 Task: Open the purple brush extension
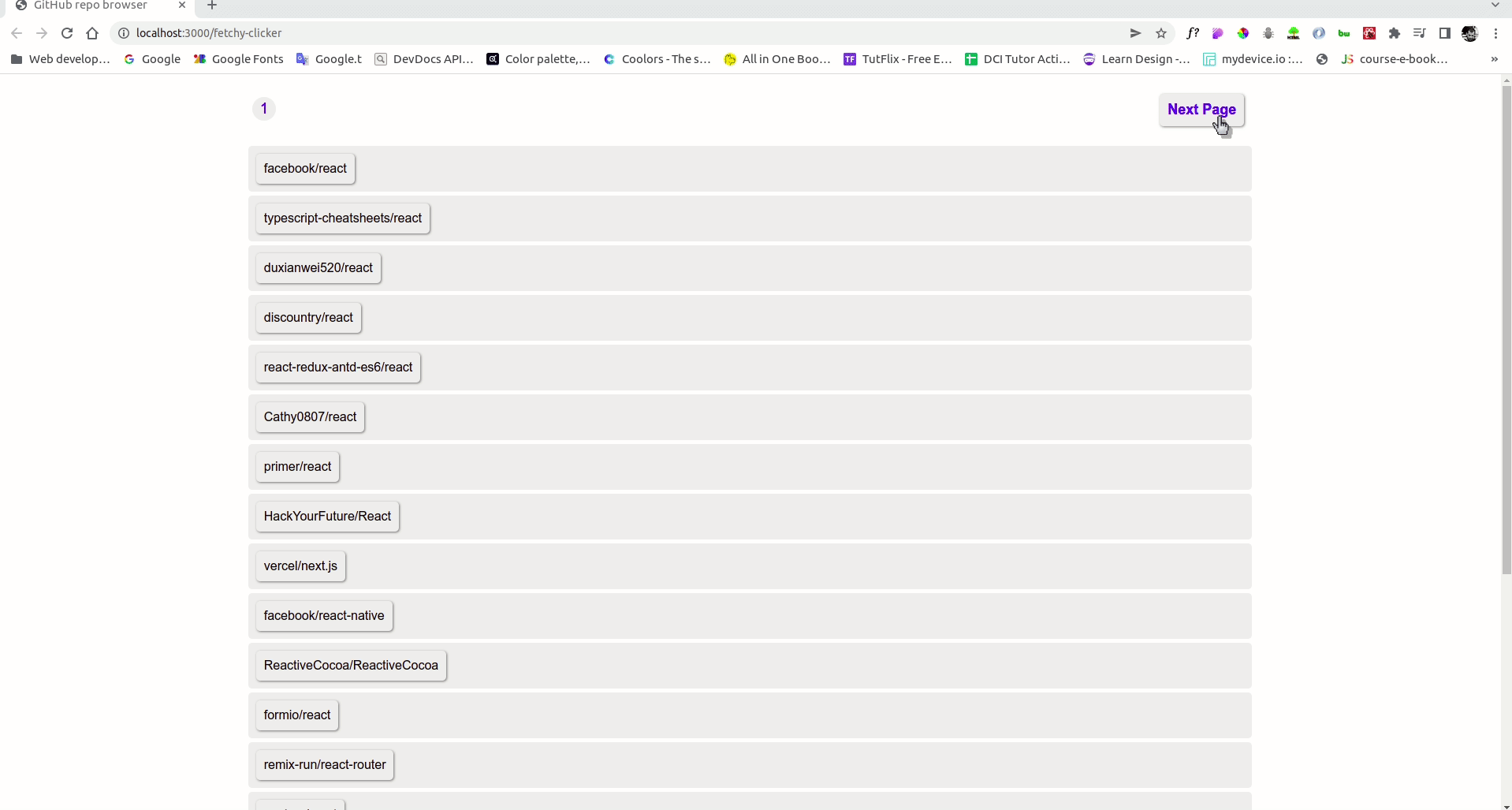click(1218, 33)
